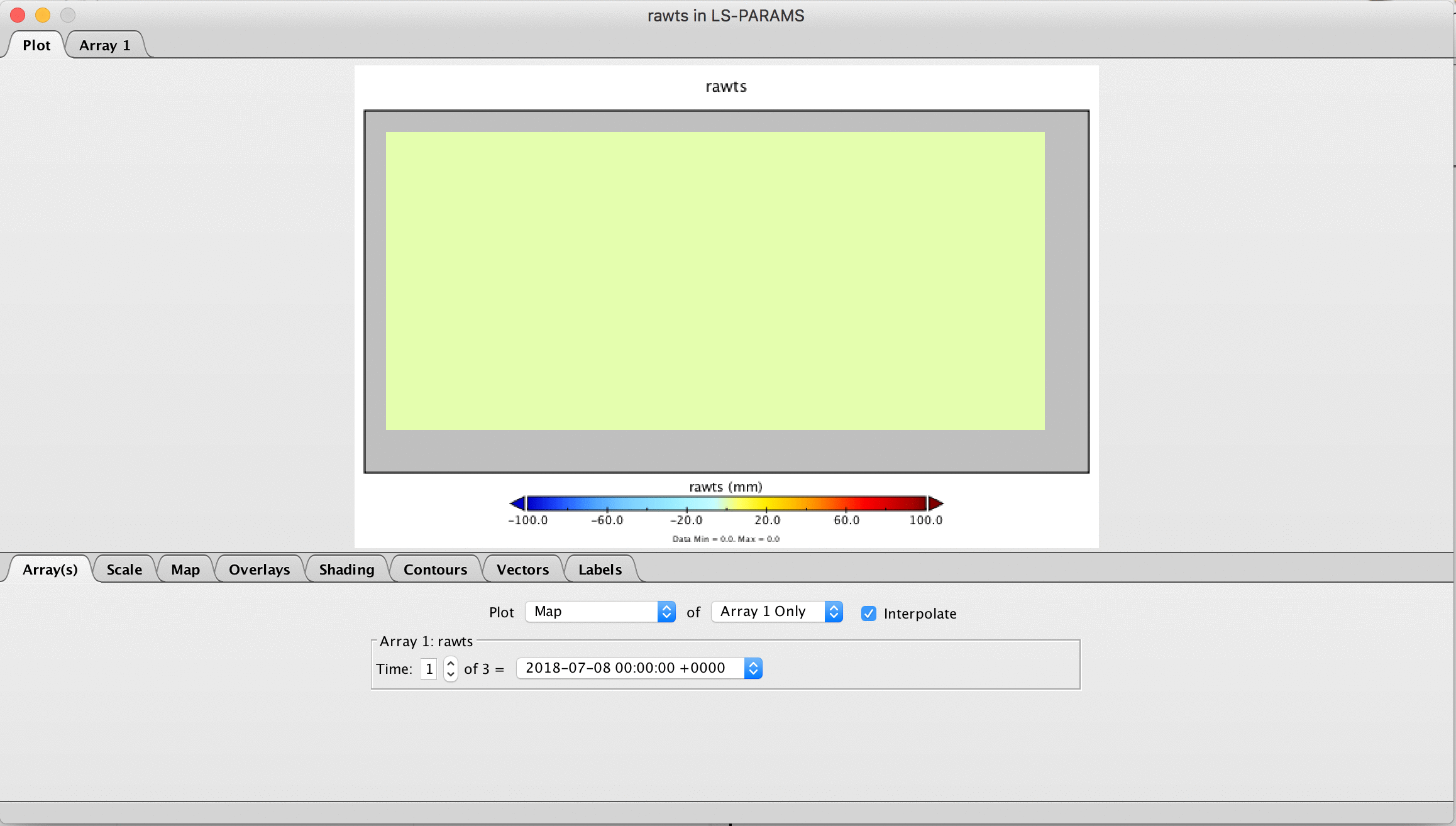Open the Shading tab
1456x826 pixels.
[x=345, y=569]
